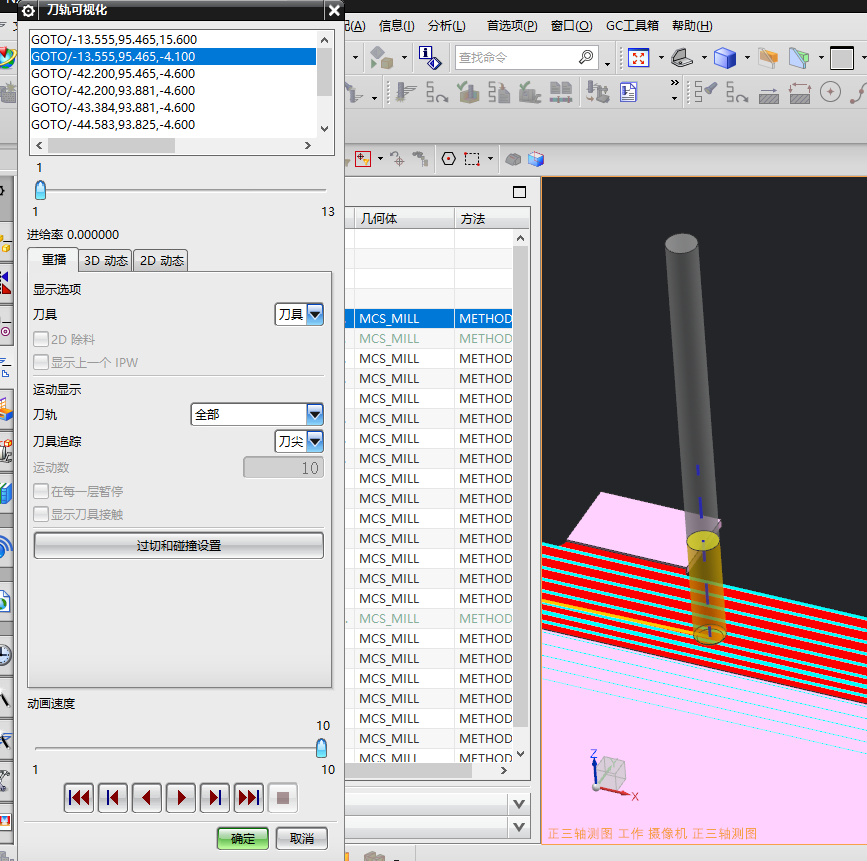
Task: Open the GC工具箱 menu
Action: [632, 26]
